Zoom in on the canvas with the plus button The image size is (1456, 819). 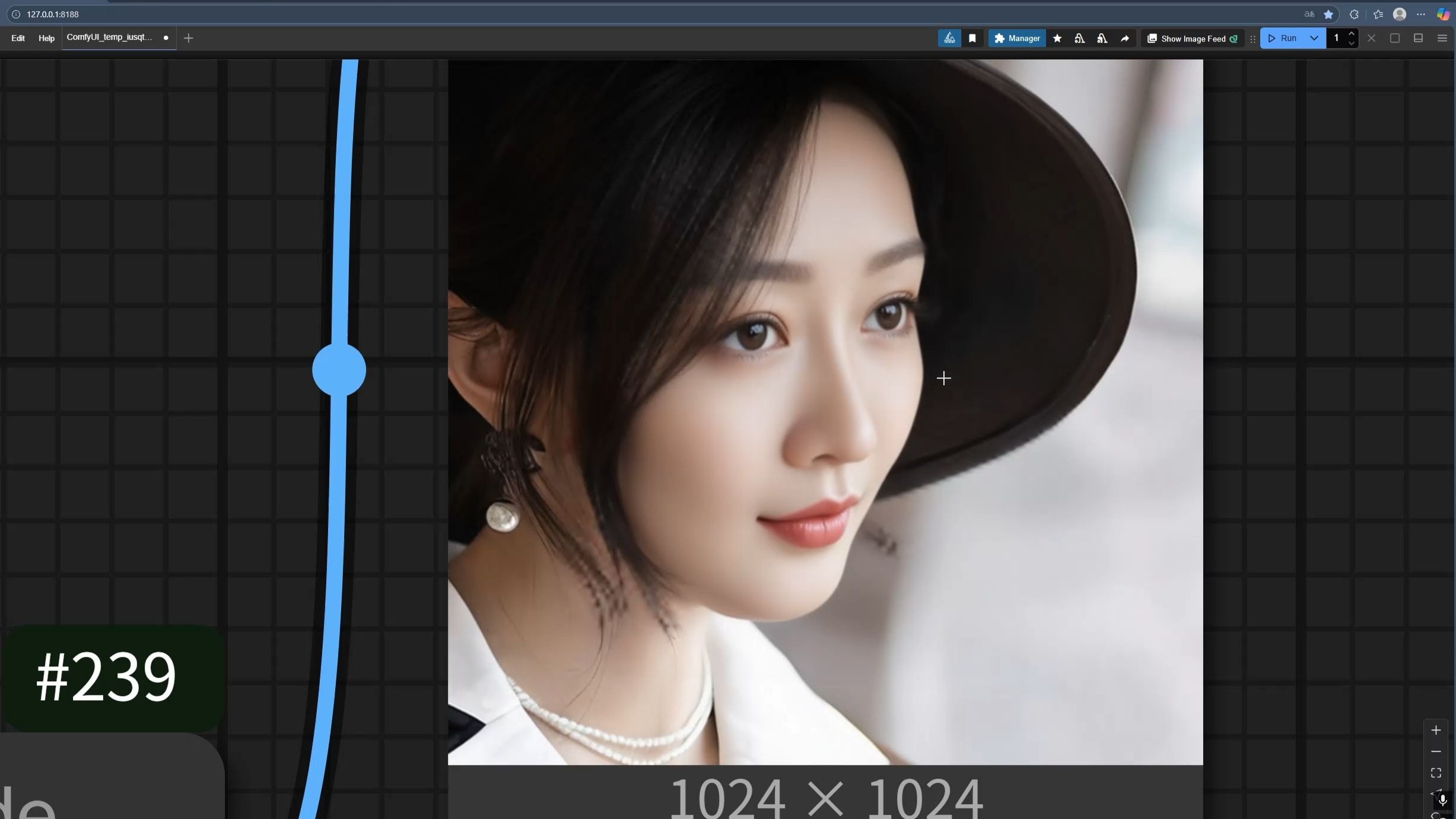pyautogui.click(x=1436, y=731)
